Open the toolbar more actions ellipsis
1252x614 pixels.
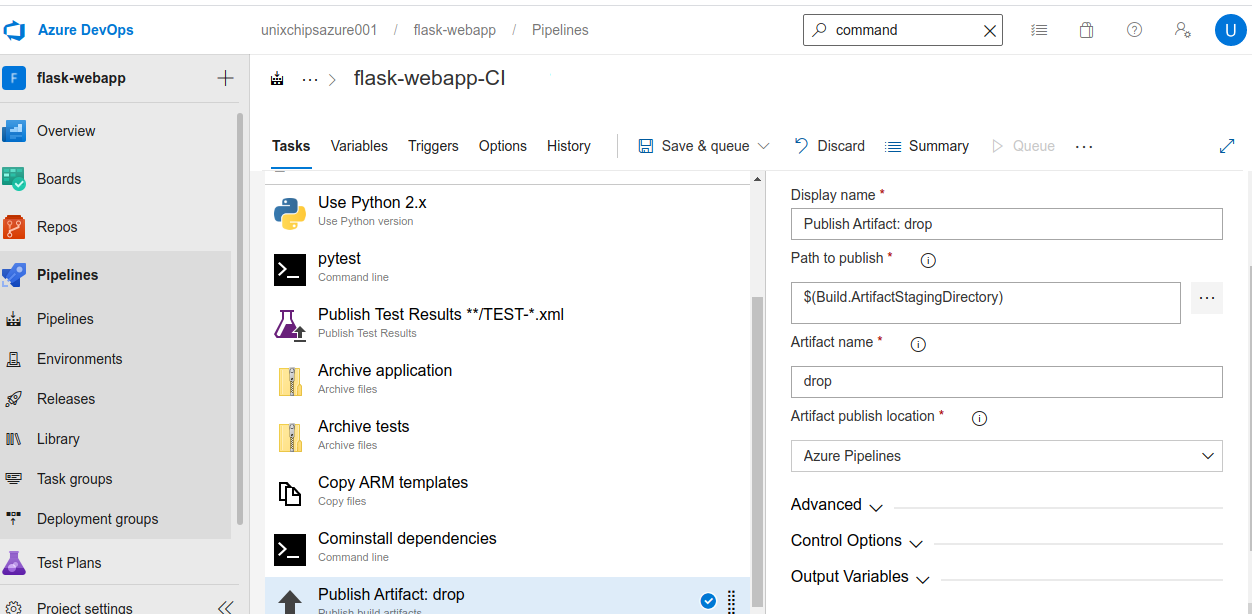(x=1084, y=146)
